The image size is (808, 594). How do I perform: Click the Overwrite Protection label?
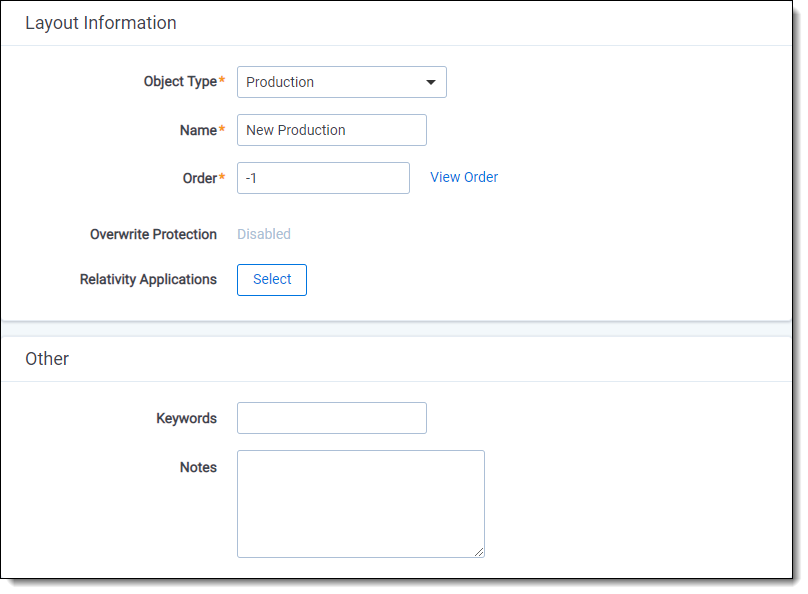153,234
